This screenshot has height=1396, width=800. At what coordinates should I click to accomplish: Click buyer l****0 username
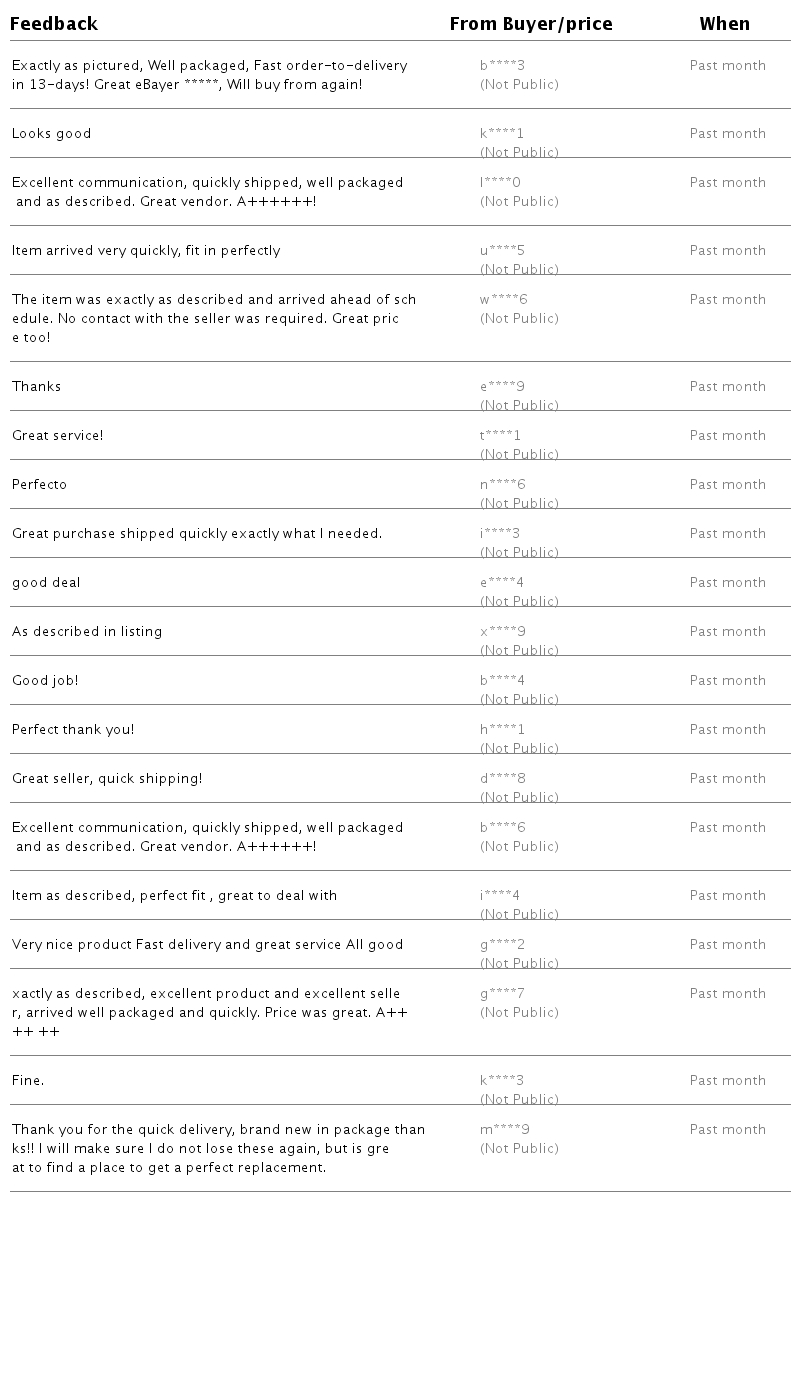(500, 183)
